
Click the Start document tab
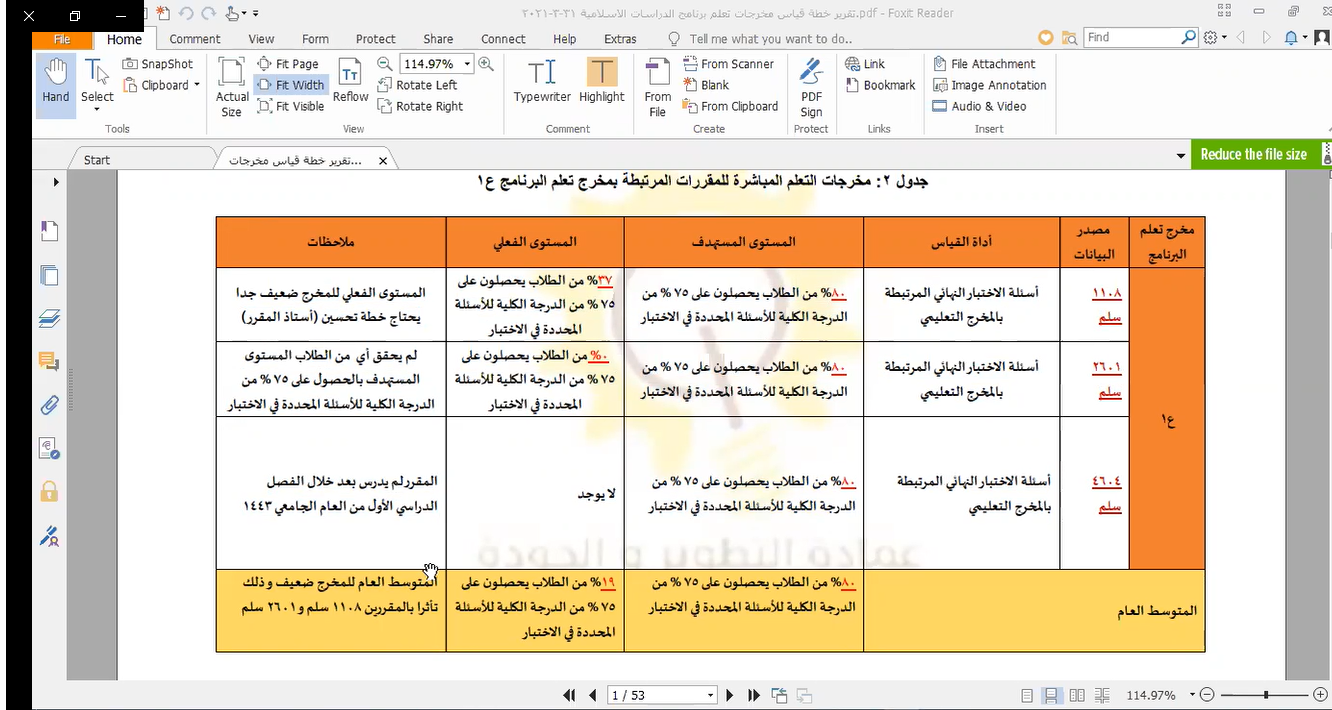pos(97,160)
